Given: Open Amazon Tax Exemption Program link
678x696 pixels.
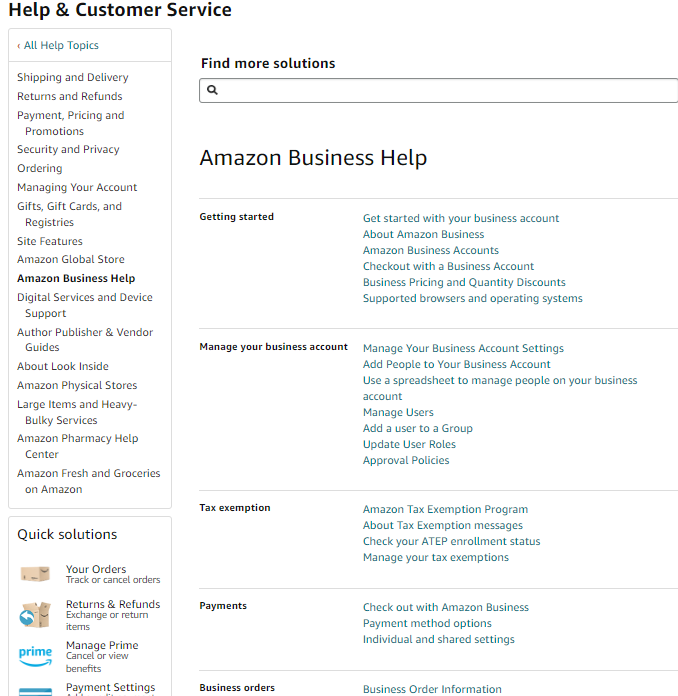Looking at the screenshot, I should 445,509.
